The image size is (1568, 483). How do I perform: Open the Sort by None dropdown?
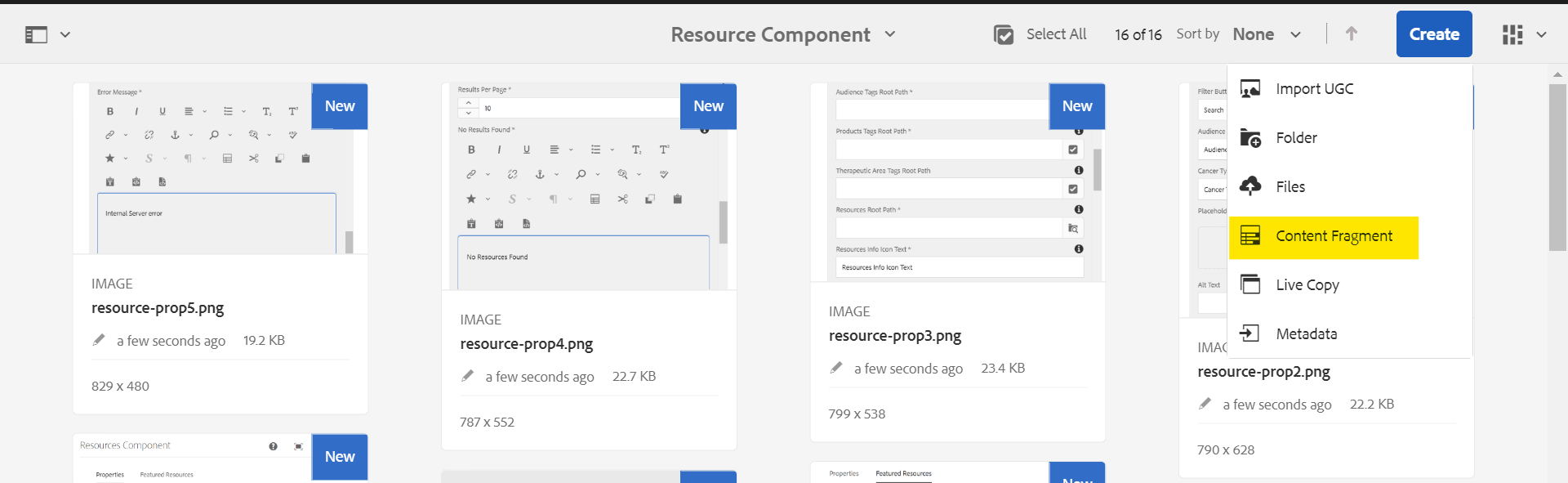pos(1266,34)
